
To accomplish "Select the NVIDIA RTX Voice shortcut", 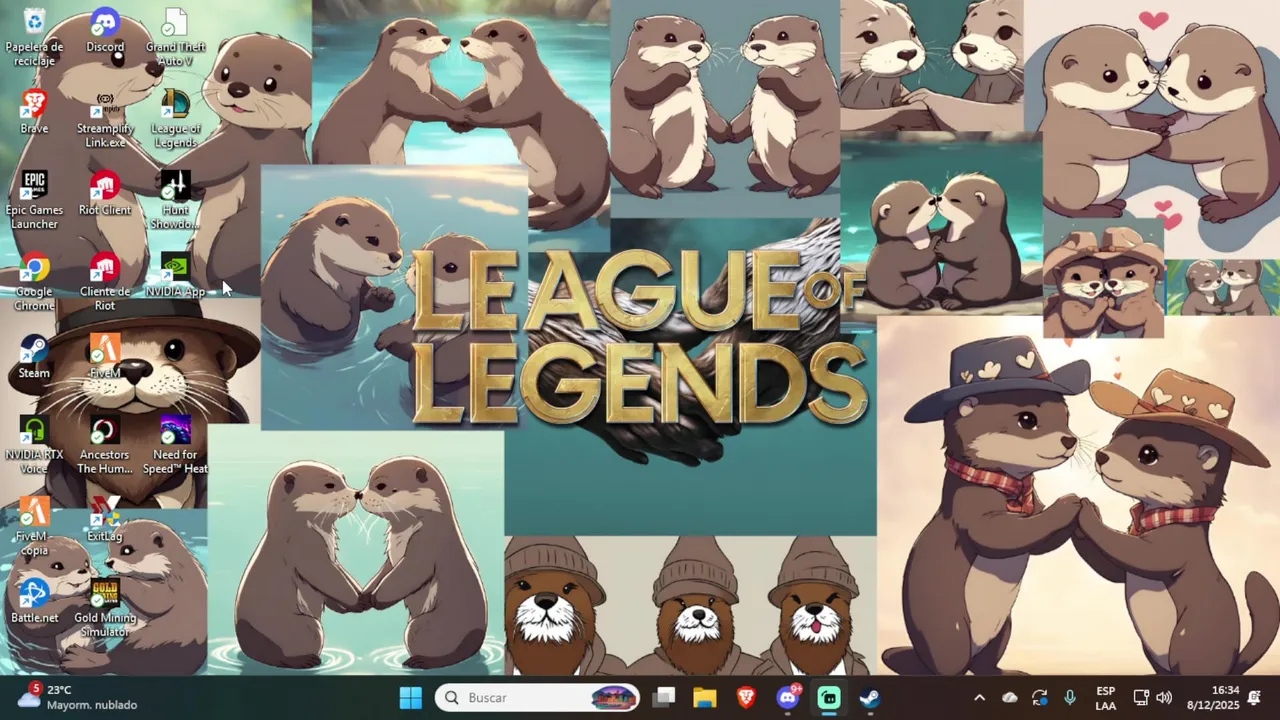I will coord(34,446).
